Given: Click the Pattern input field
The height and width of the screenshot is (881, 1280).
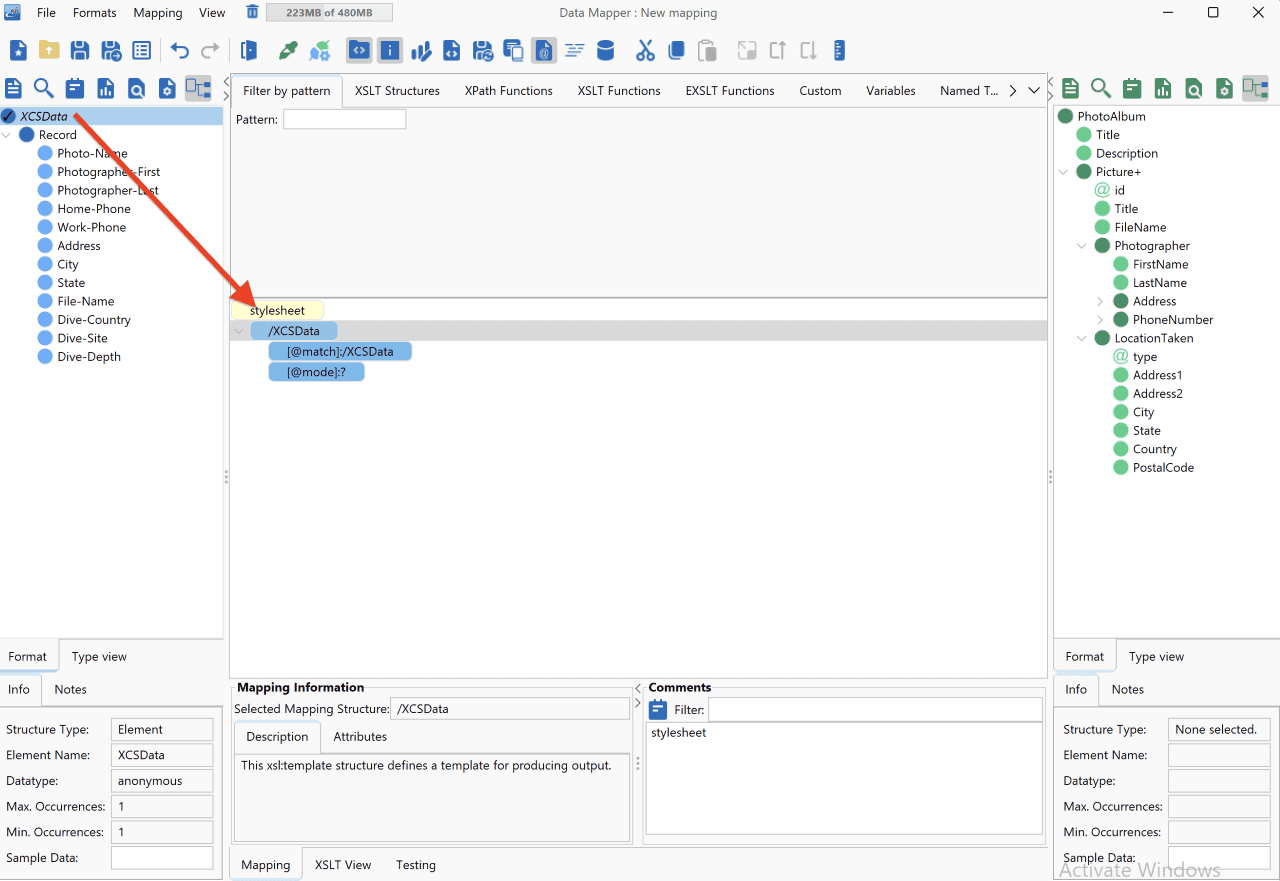Looking at the screenshot, I should tap(345, 119).
